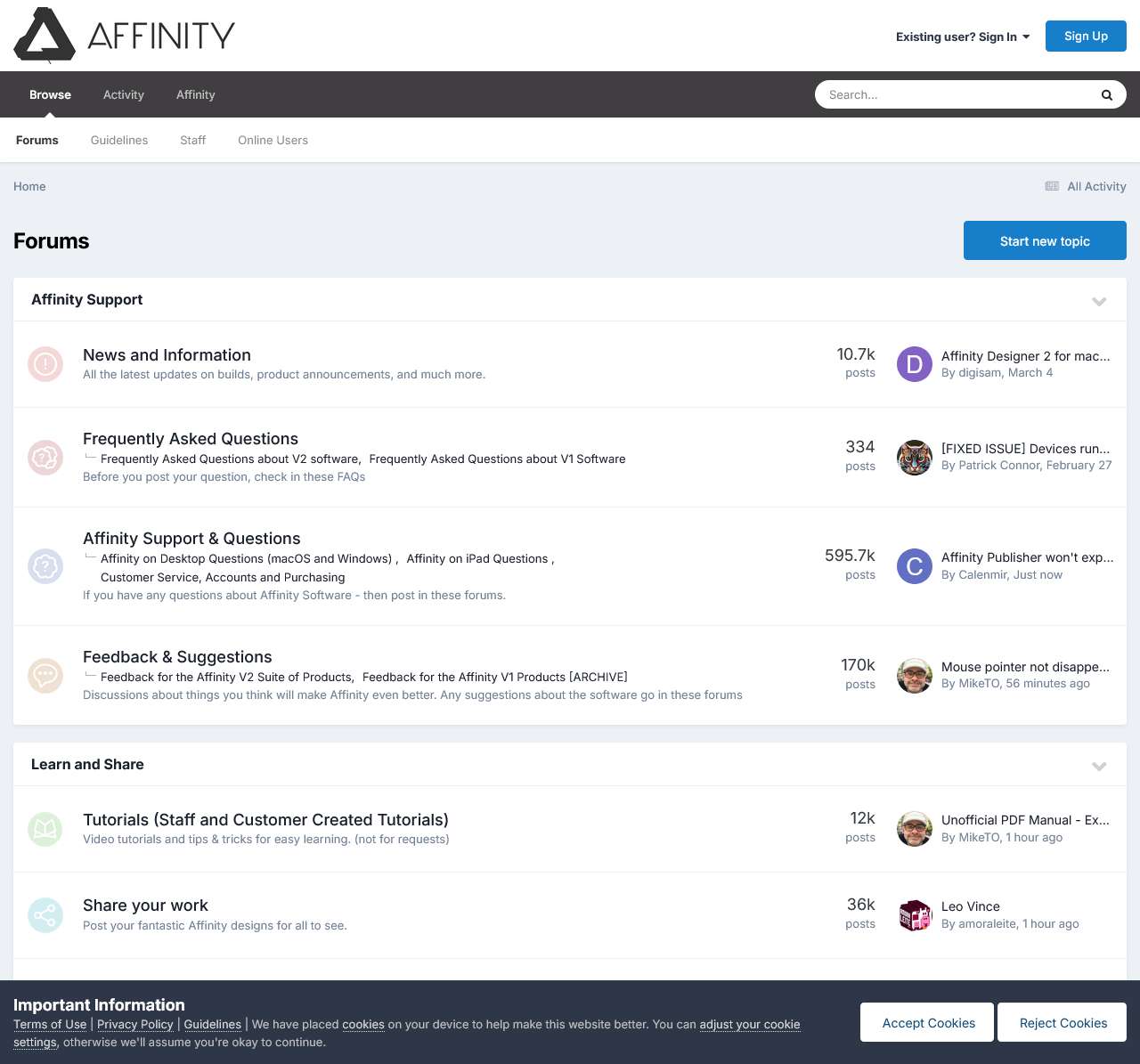Click the Search input field
The height and width of the screenshot is (1064, 1140).
tap(957, 94)
